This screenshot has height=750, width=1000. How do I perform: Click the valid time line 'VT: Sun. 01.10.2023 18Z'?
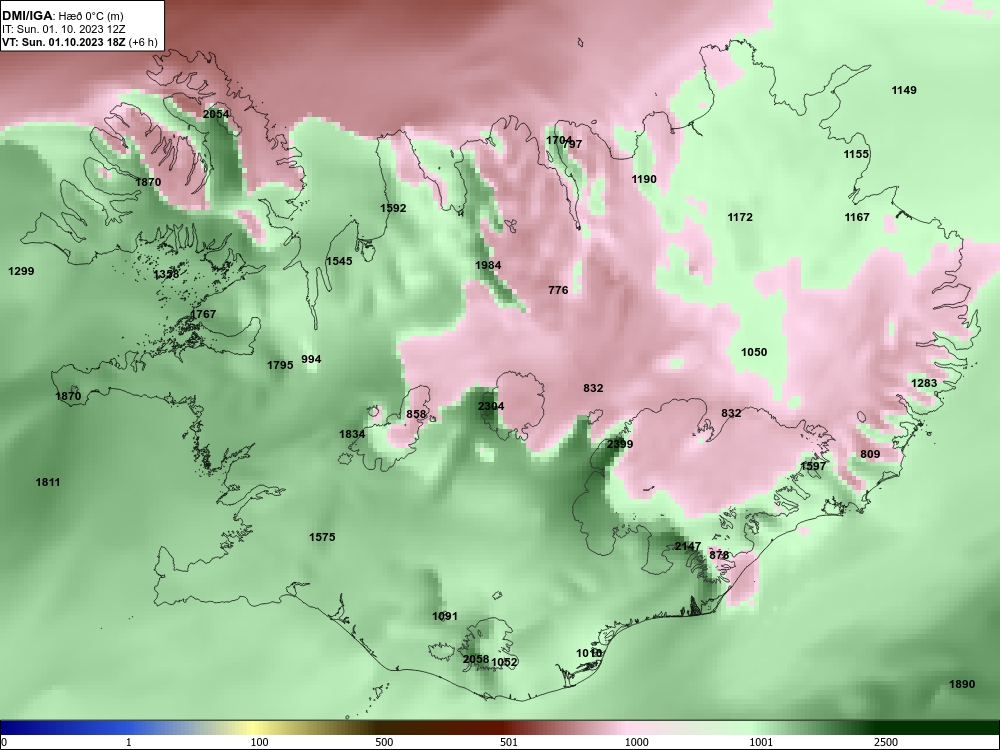(x=64, y=42)
